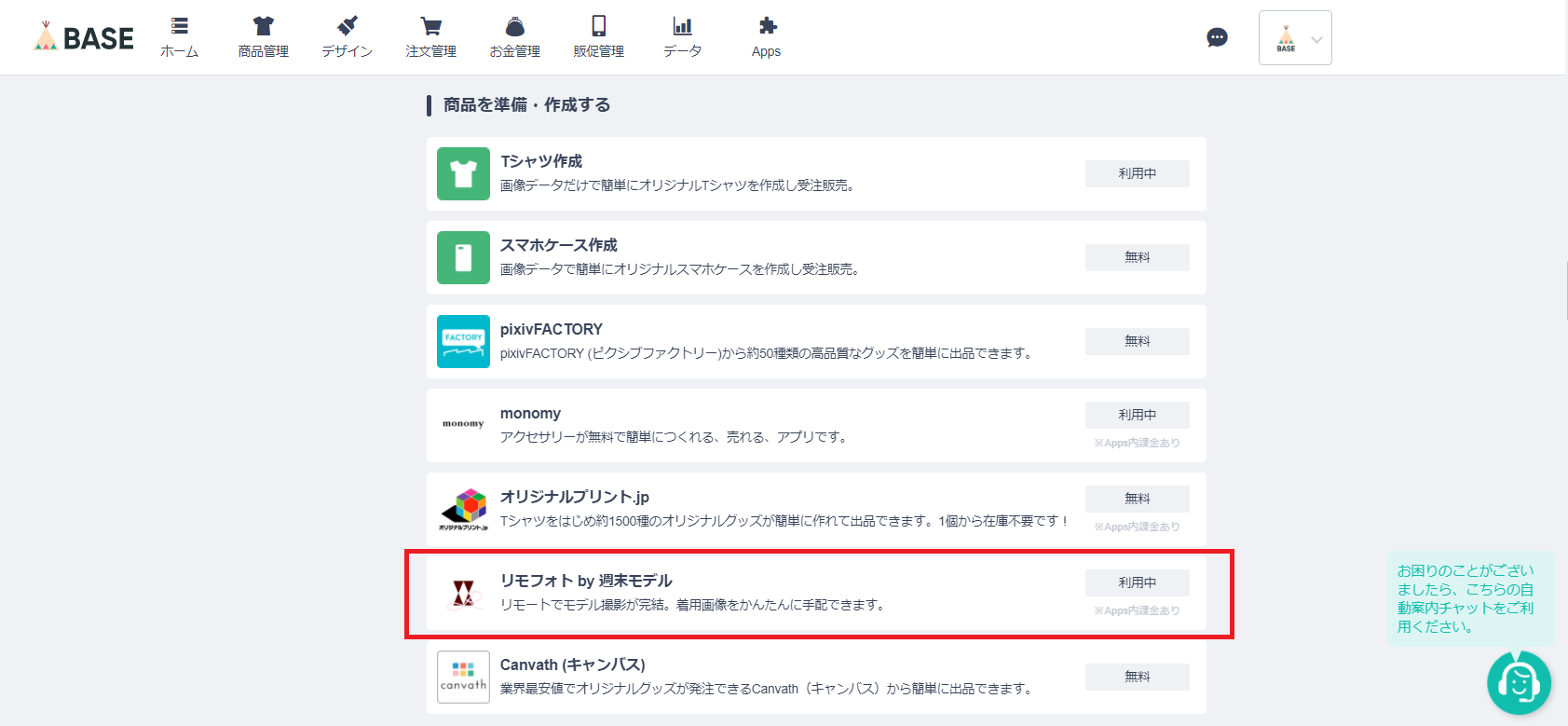Viewport: 1568px width, 726px height.
Task: Open the chat messages icon
Action: (1217, 37)
